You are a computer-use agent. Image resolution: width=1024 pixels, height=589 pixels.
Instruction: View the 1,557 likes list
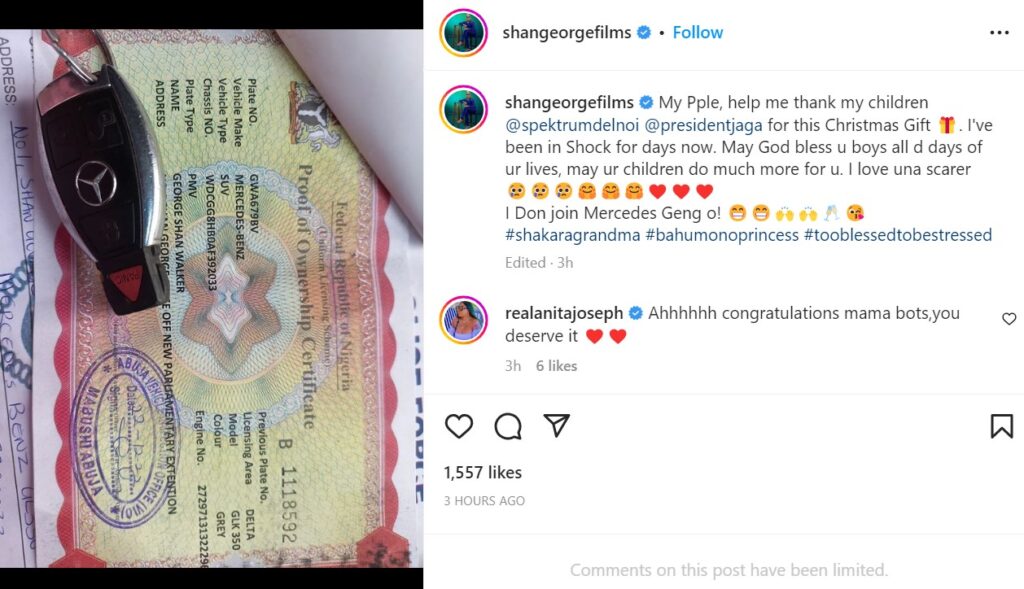483,472
